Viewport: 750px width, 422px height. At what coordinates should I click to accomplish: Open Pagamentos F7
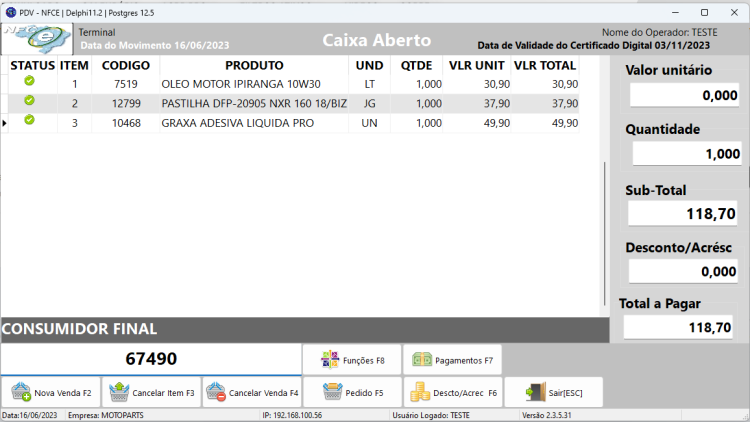[452, 360]
